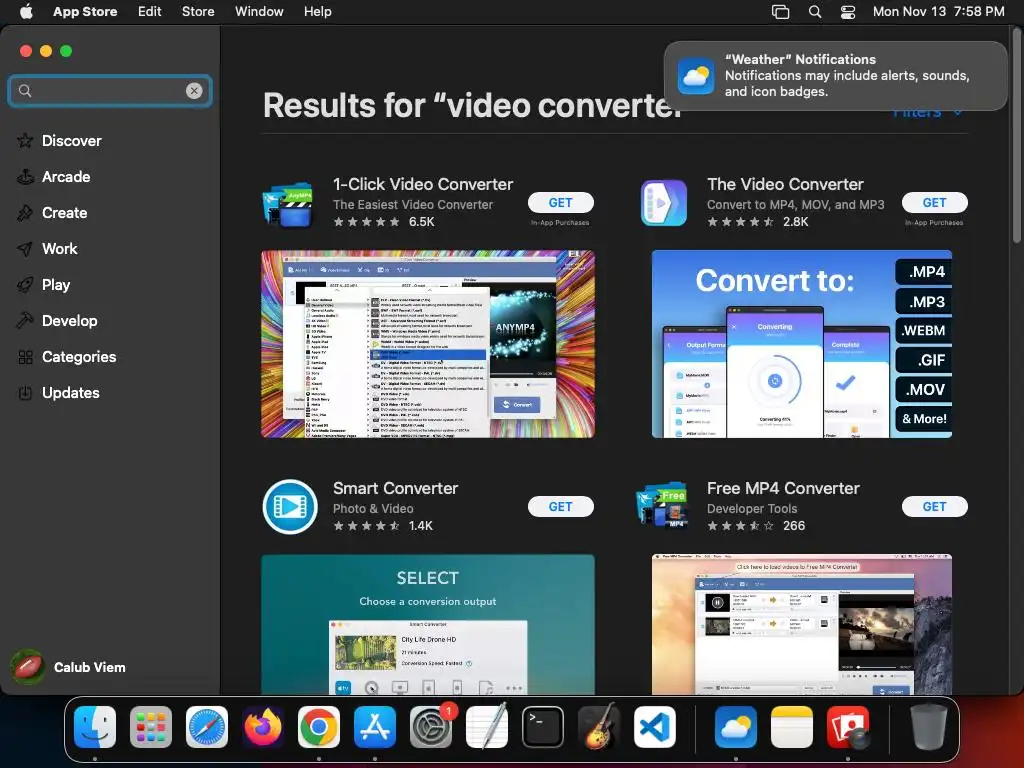View the Free MP4 Converter screenshot
The height and width of the screenshot is (768, 1024).
coord(801,624)
